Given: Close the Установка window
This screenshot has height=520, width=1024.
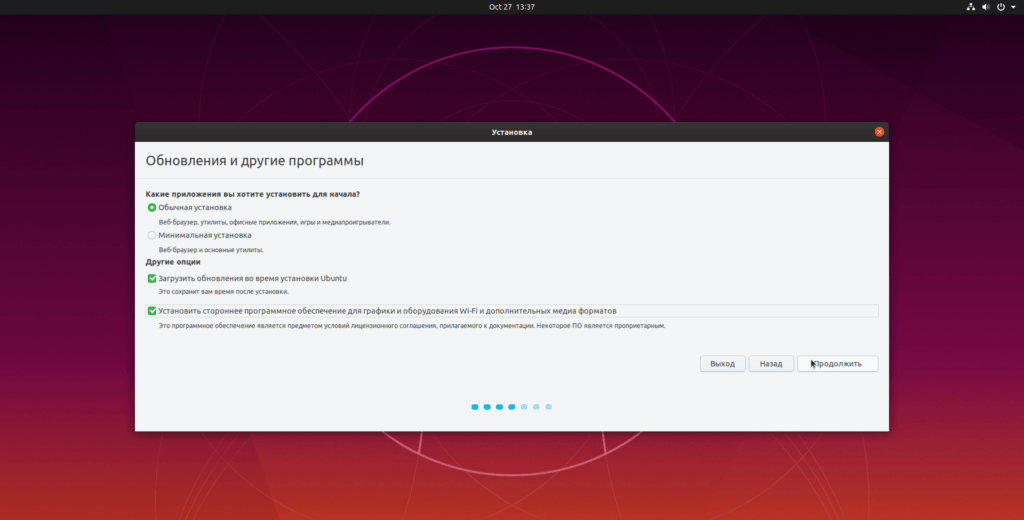Looking at the screenshot, I should tap(879, 132).
